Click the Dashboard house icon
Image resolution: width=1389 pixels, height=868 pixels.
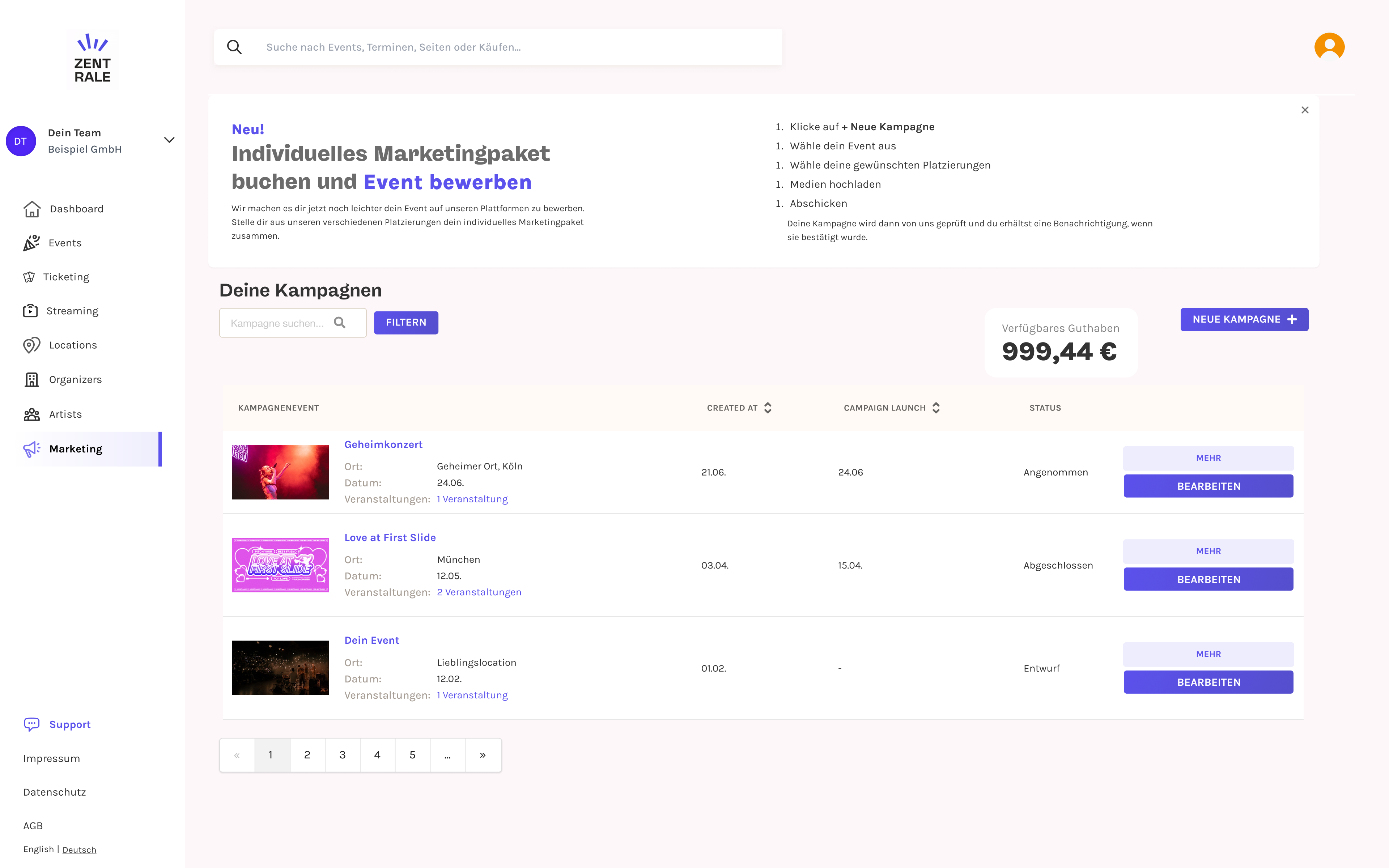pos(32,209)
